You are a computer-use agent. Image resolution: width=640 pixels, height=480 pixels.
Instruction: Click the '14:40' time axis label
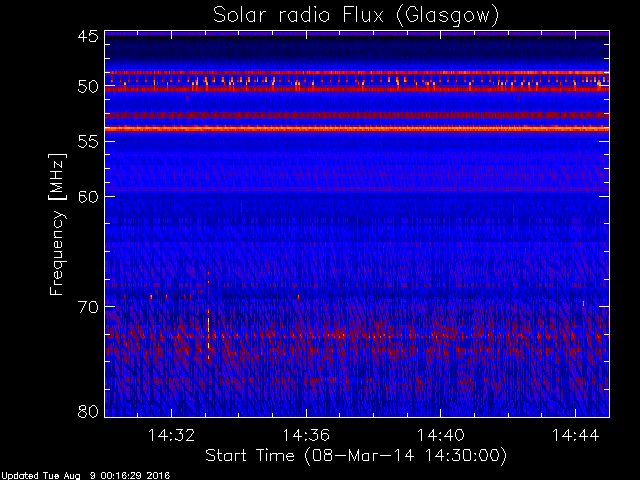441,435
